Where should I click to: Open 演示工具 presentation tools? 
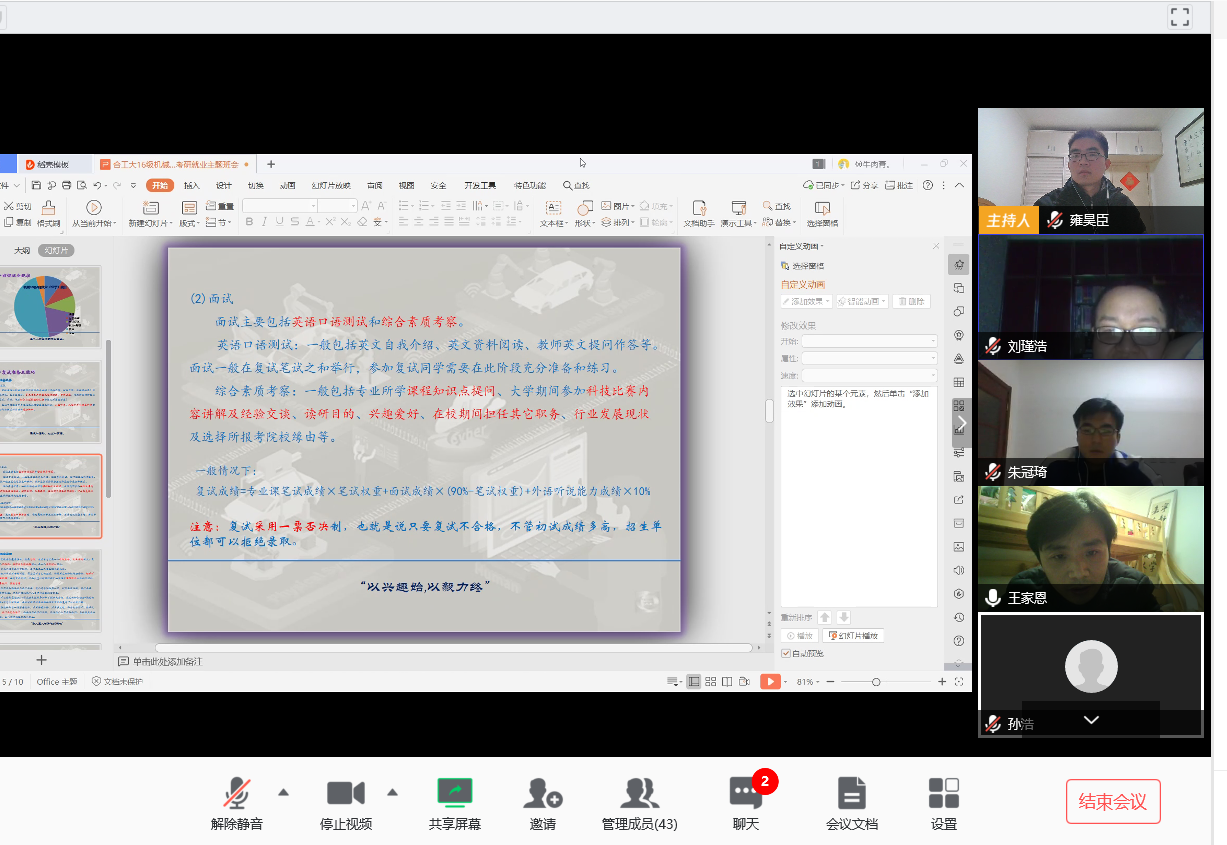tap(739, 214)
